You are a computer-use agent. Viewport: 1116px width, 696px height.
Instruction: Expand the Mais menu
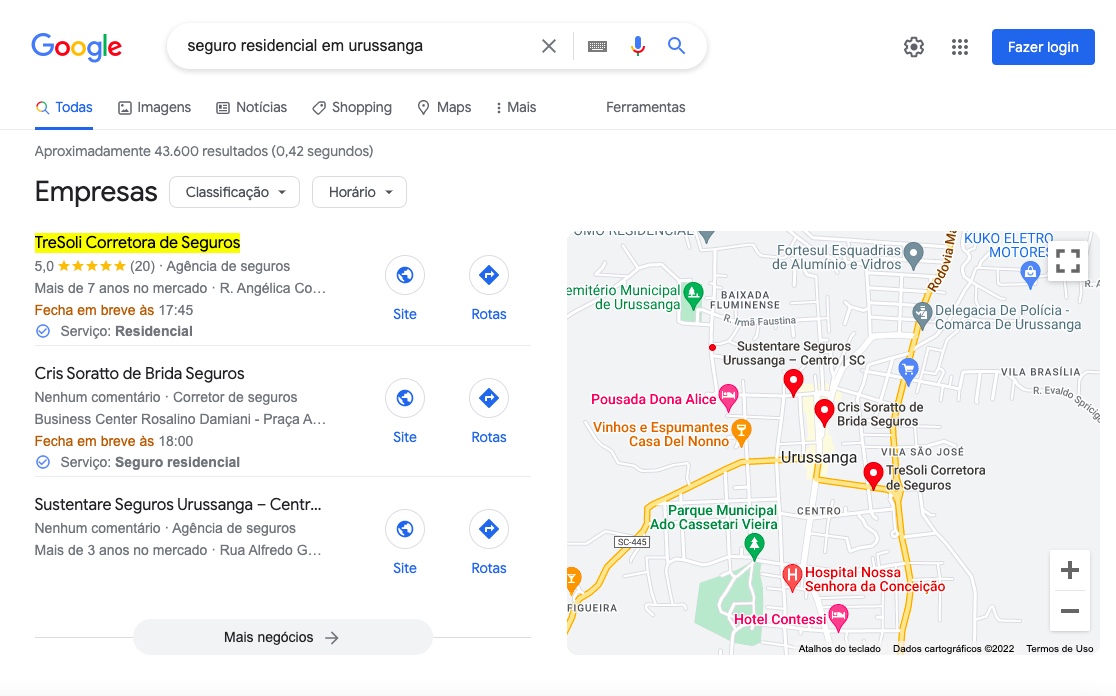(x=516, y=107)
